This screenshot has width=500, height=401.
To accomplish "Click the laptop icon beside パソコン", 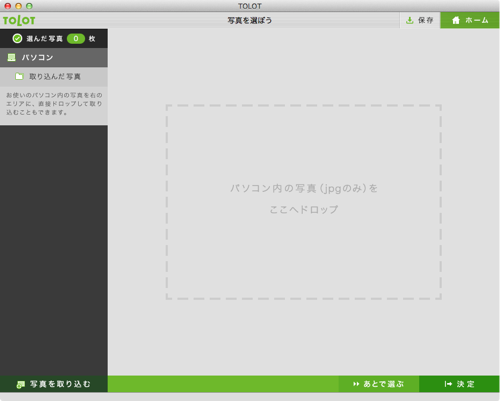I will 12,57.
